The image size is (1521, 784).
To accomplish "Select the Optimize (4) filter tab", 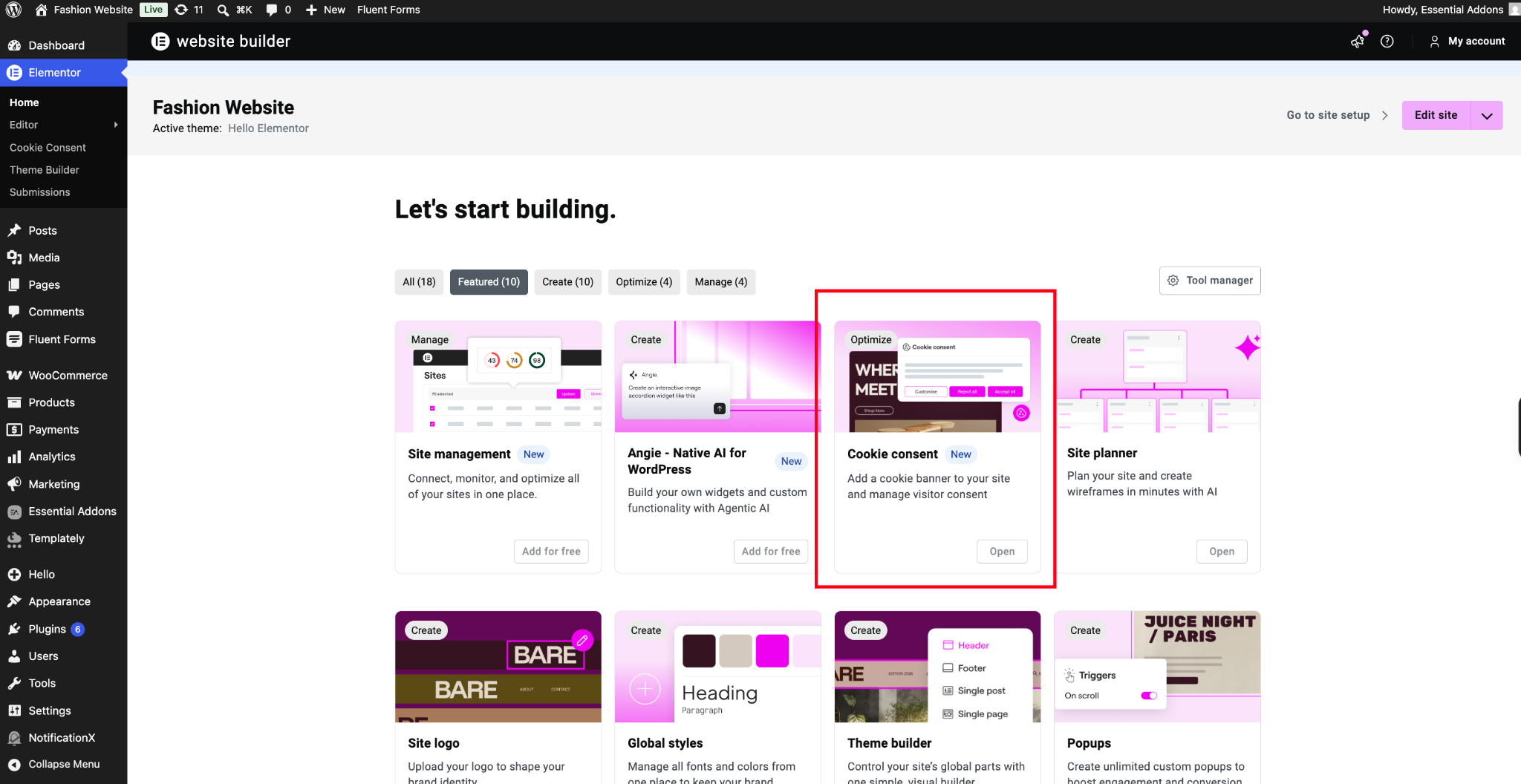I will (644, 282).
